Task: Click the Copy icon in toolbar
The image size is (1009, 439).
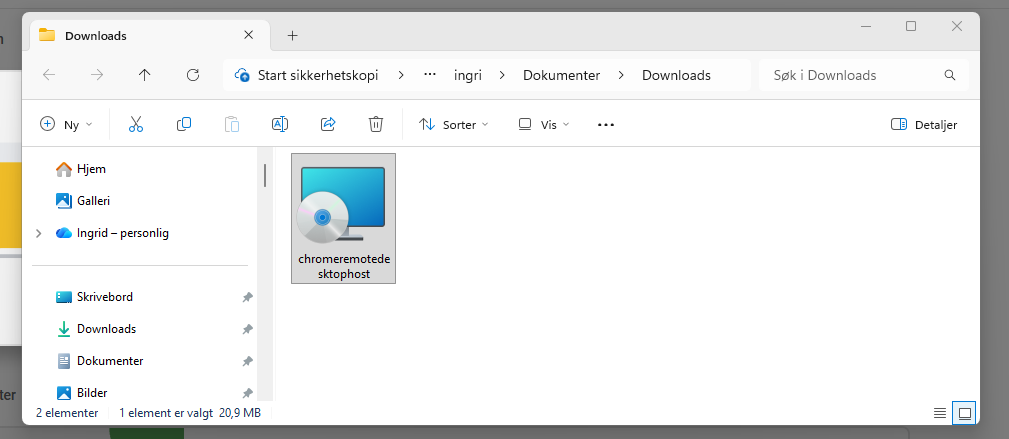Action: (183, 124)
